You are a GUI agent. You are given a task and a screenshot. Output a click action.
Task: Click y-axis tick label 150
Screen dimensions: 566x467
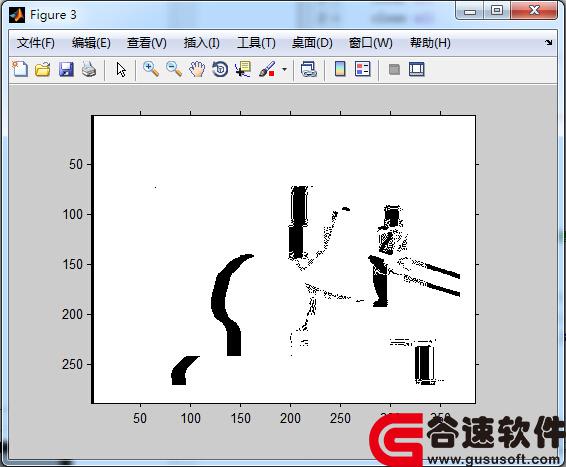pos(73,265)
